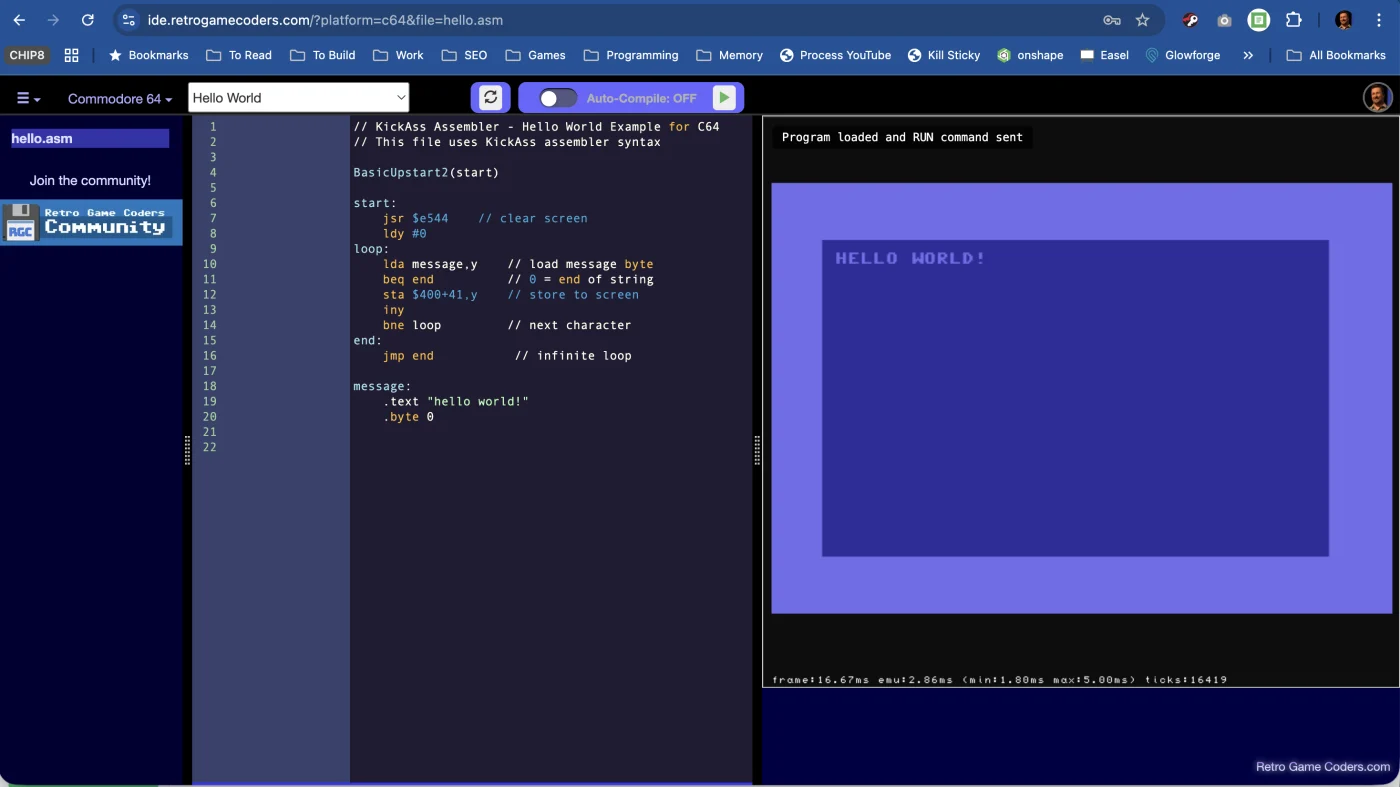
Task: Open the To Build bookmarks folder
Action: (x=322, y=55)
